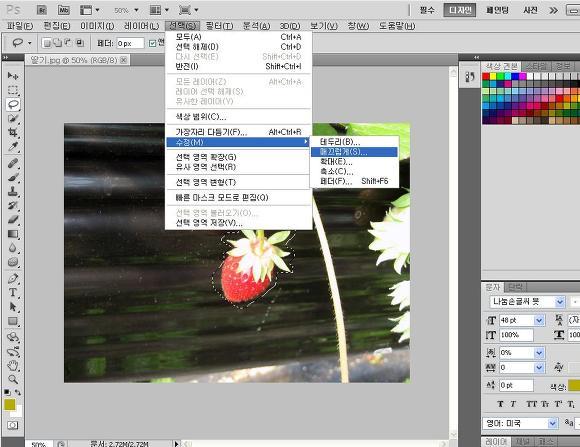Click the Quick Mask mode icon
Screen dimensions: 580x447
coord(13,425)
